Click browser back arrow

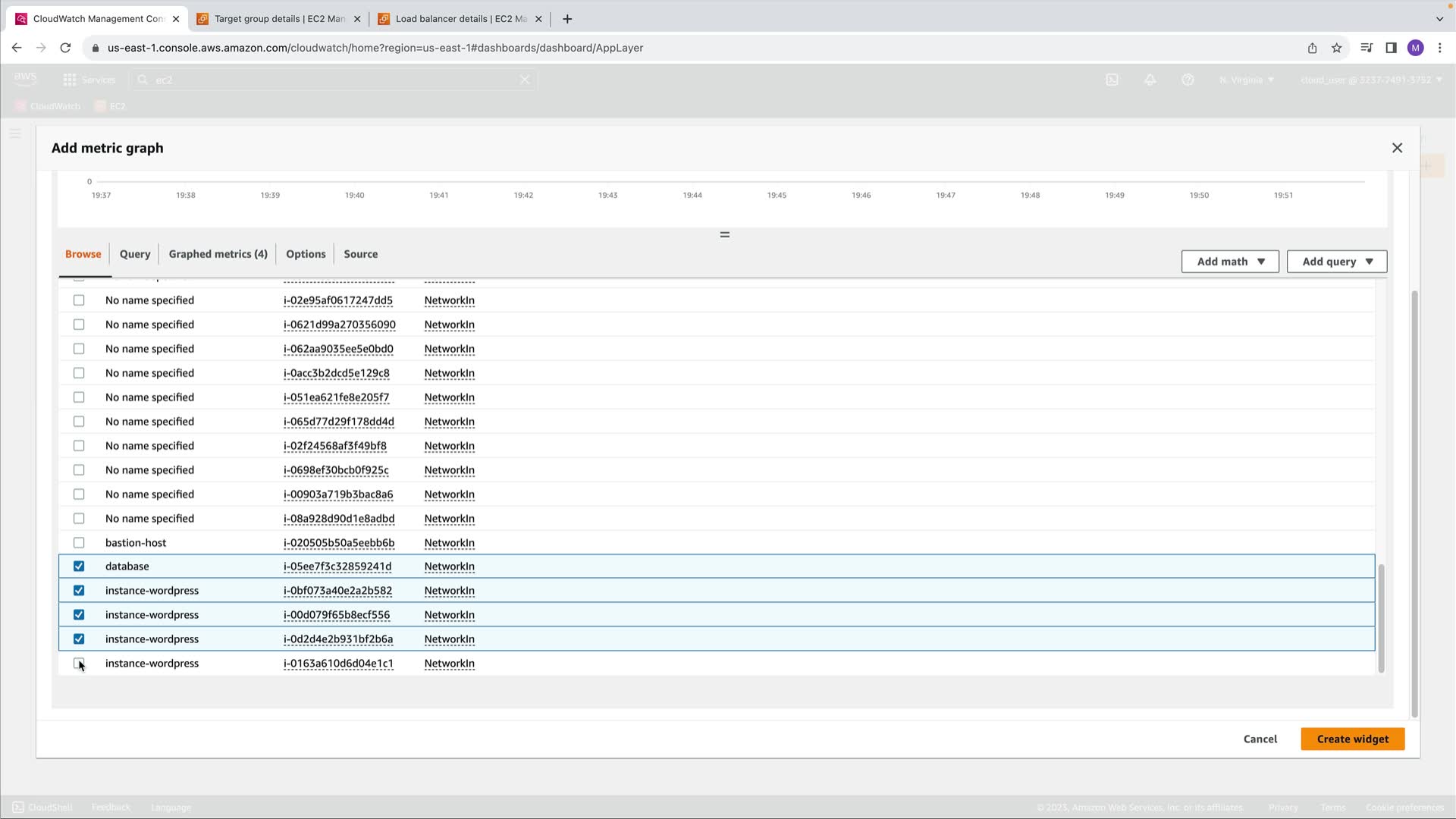(x=17, y=48)
